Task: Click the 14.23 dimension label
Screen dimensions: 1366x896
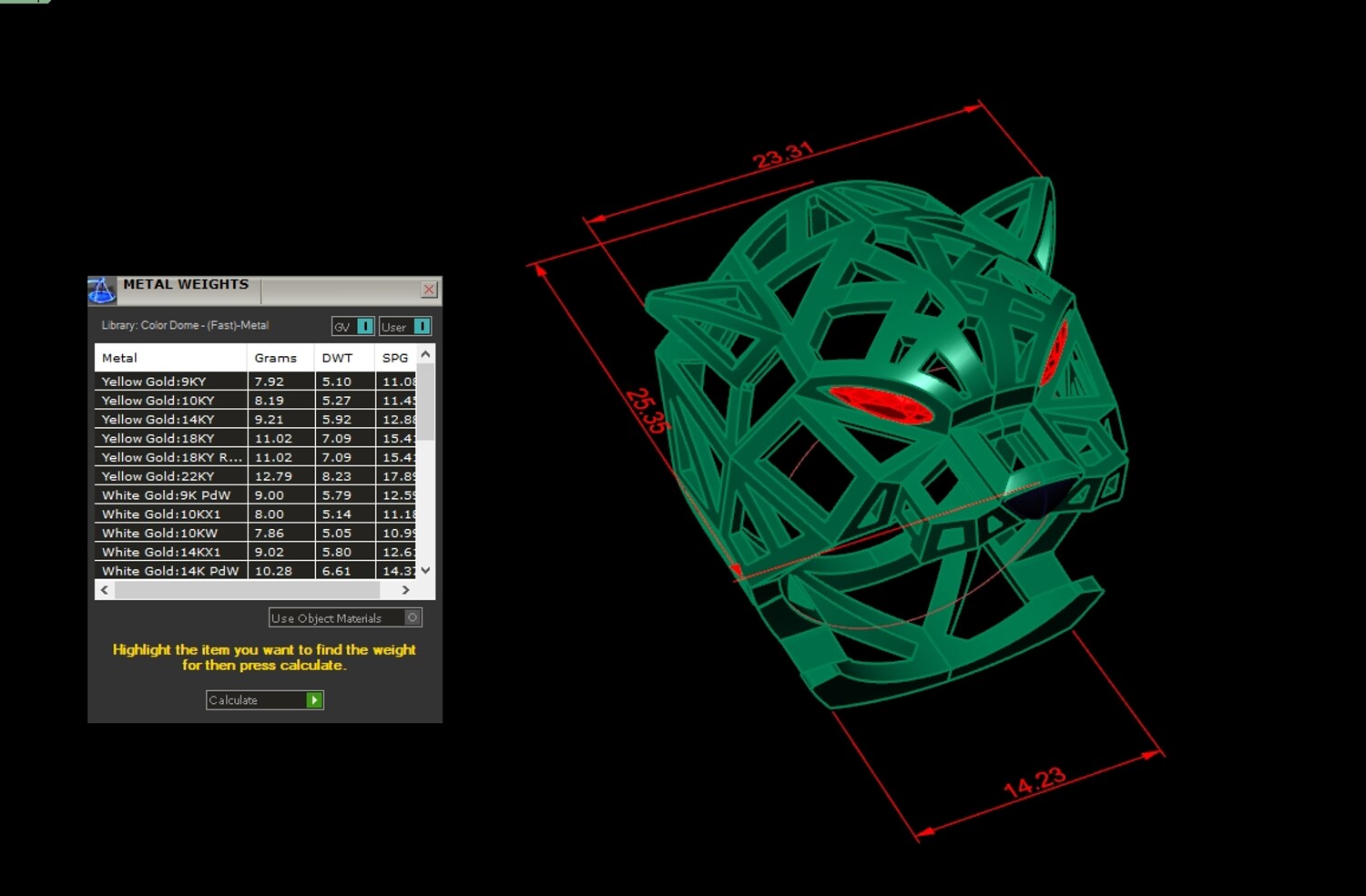Action: click(1035, 782)
